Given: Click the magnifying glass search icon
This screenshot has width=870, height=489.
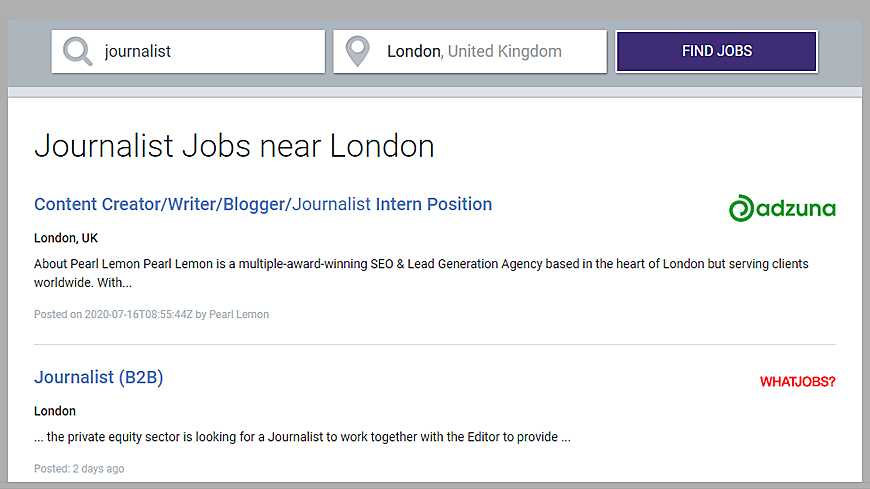Looking at the screenshot, I should click(x=77, y=51).
